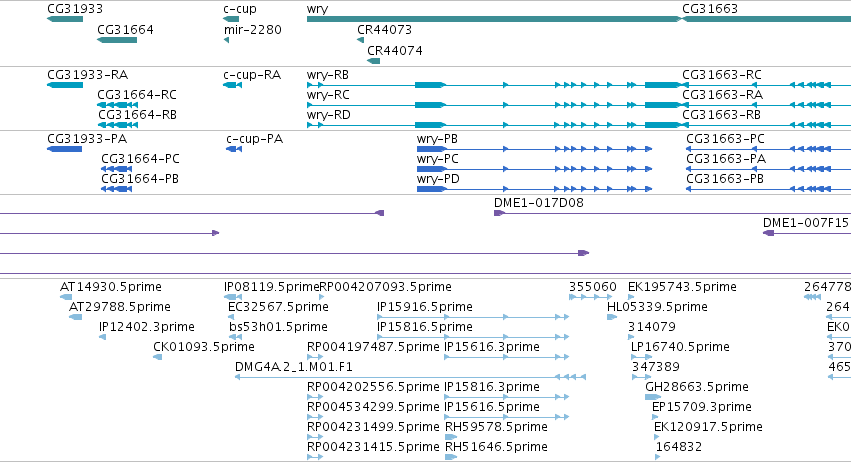This screenshot has width=851, height=462.
Task: Click EST LP16740.5prime
Action: click(642, 357)
